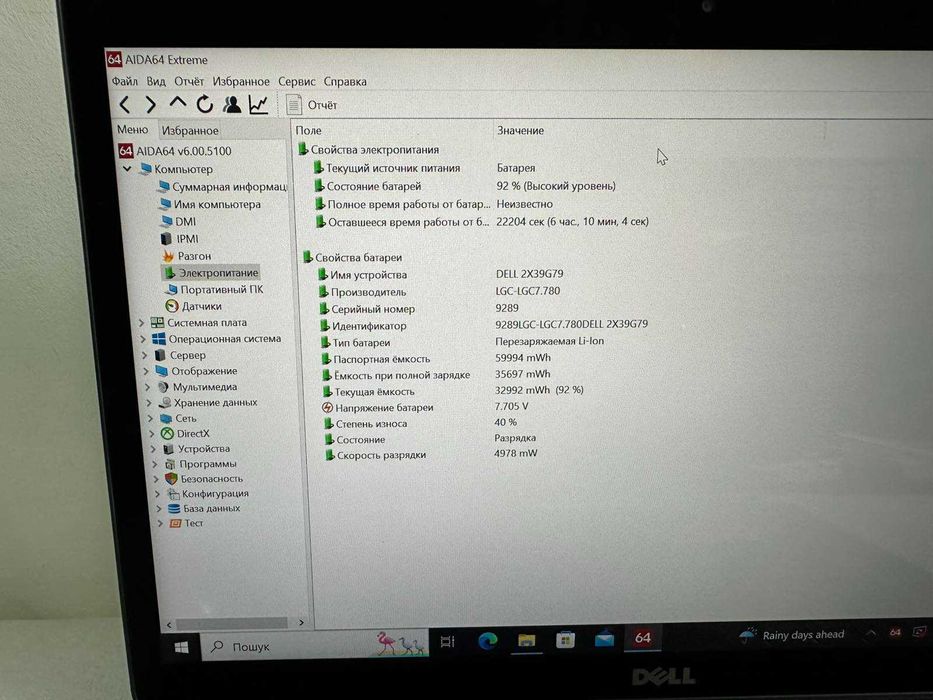Switch to the Избранное tab in side panel

point(190,130)
